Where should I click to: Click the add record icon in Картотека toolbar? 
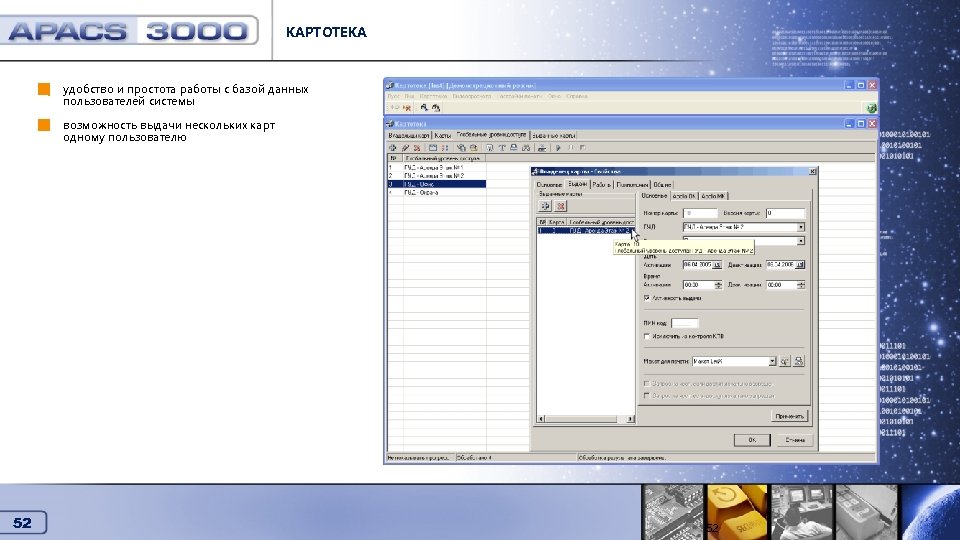coord(393,148)
